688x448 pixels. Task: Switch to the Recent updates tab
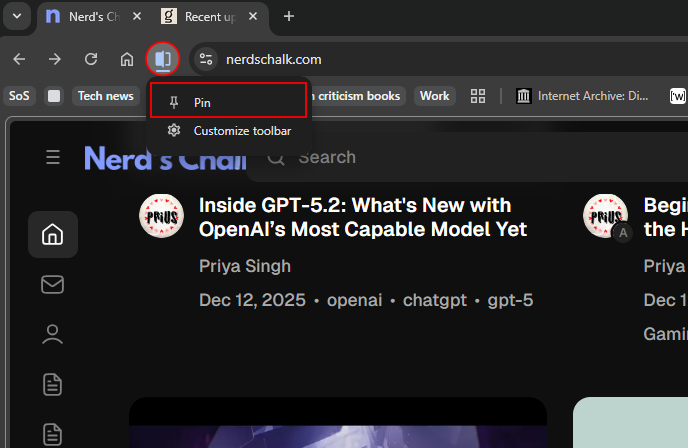tap(210, 16)
